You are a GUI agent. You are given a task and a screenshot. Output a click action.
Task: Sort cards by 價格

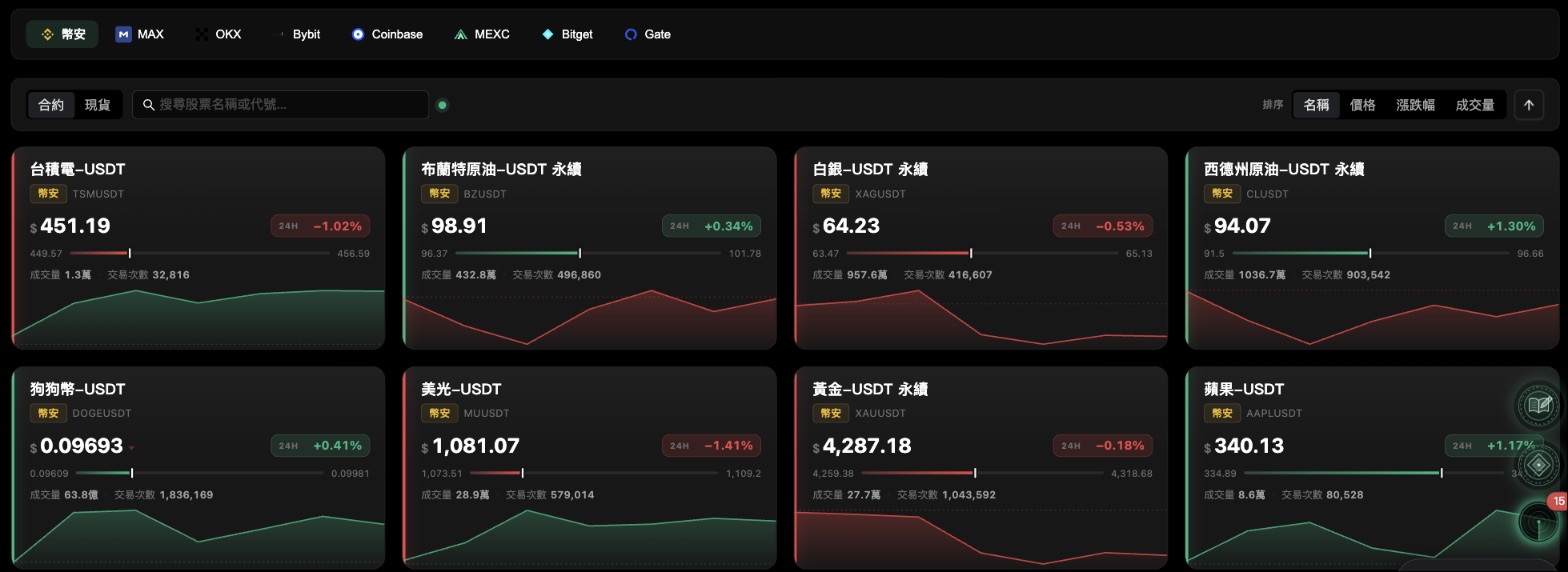1363,105
